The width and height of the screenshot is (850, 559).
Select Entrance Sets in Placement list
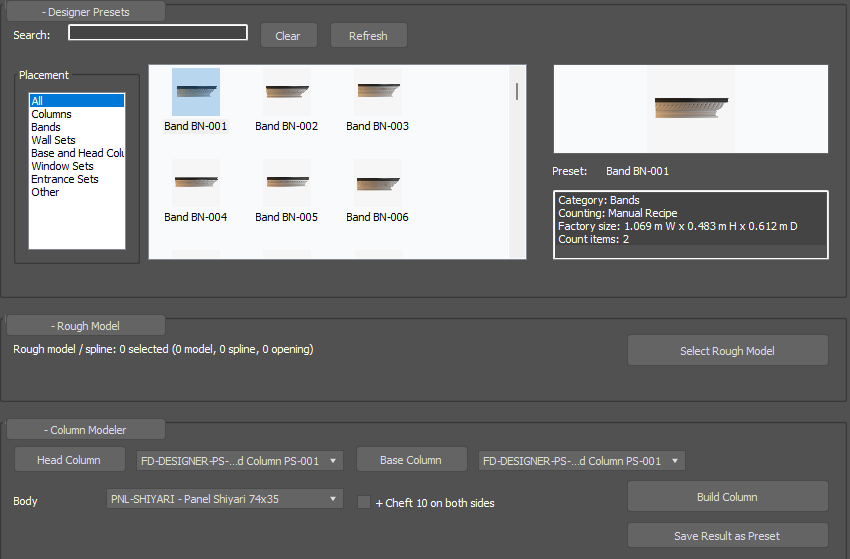(x=77, y=179)
